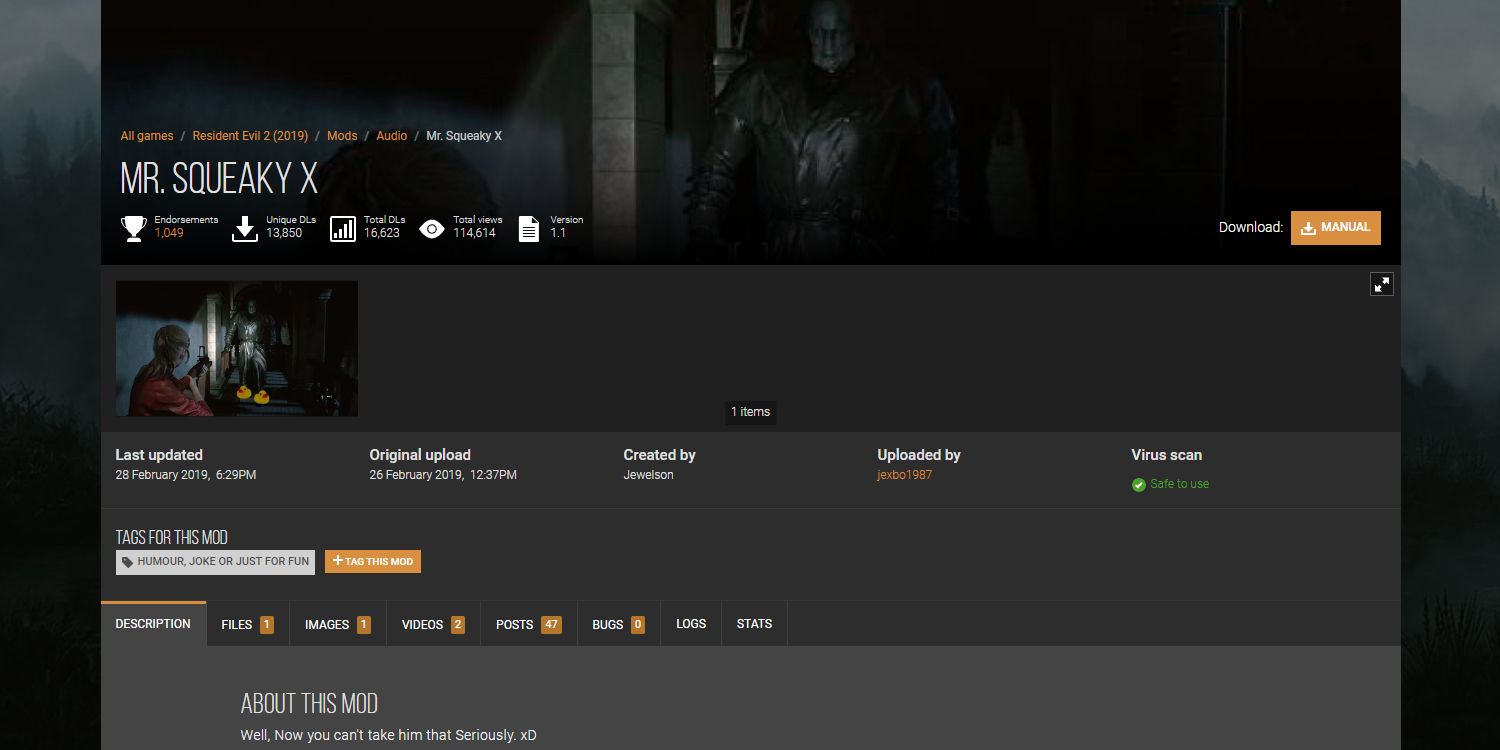Download the mod with MANUAL button

point(1336,227)
